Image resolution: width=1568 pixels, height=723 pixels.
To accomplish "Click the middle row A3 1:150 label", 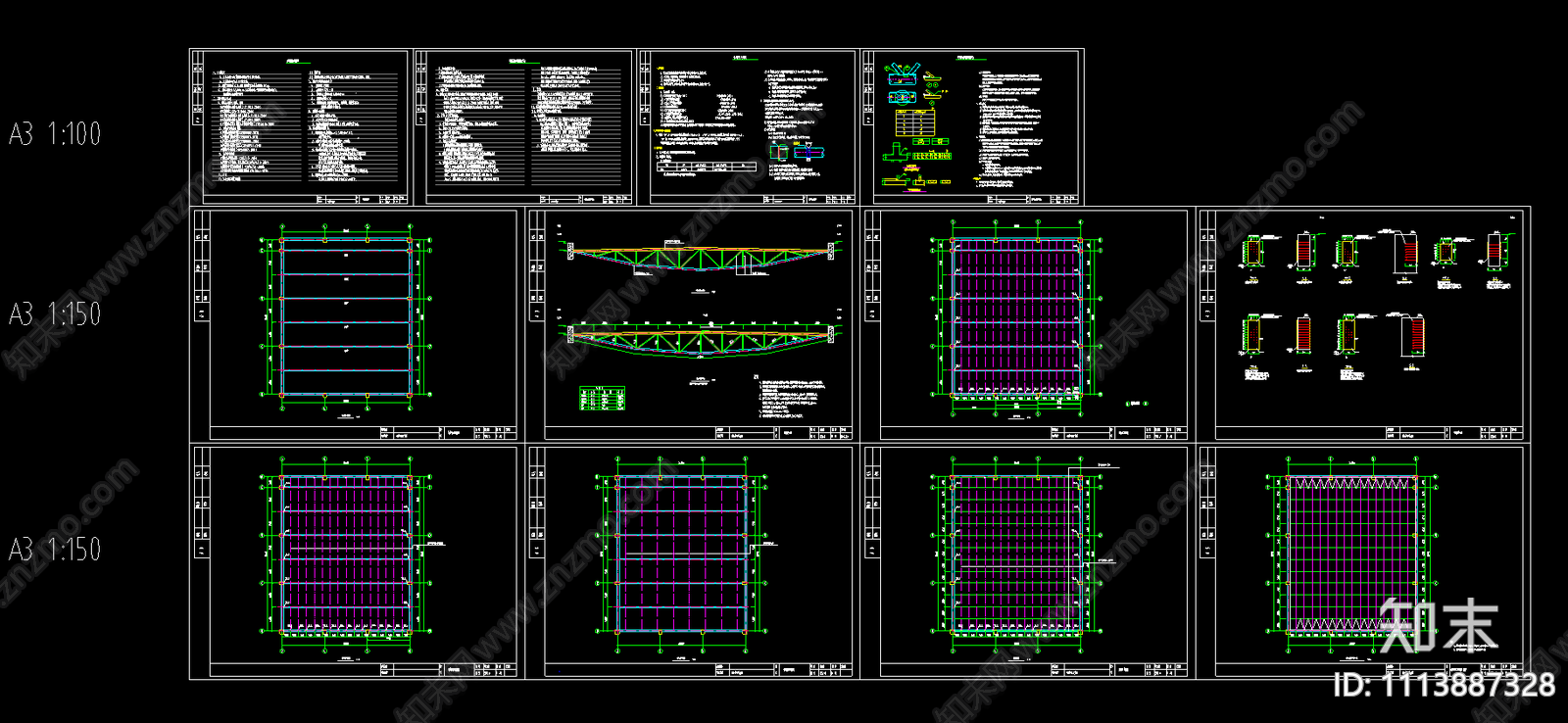I will pos(55,314).
